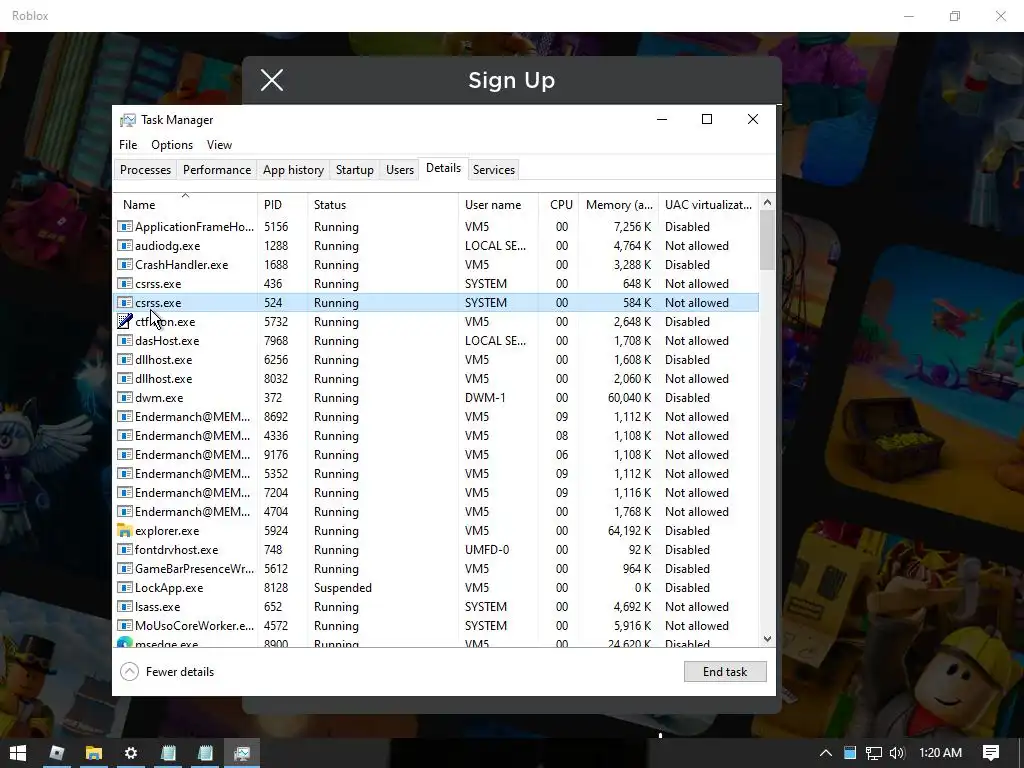1024x768 pixels.
Task: Switch to the Startup tab
Action: click(355, 170)
